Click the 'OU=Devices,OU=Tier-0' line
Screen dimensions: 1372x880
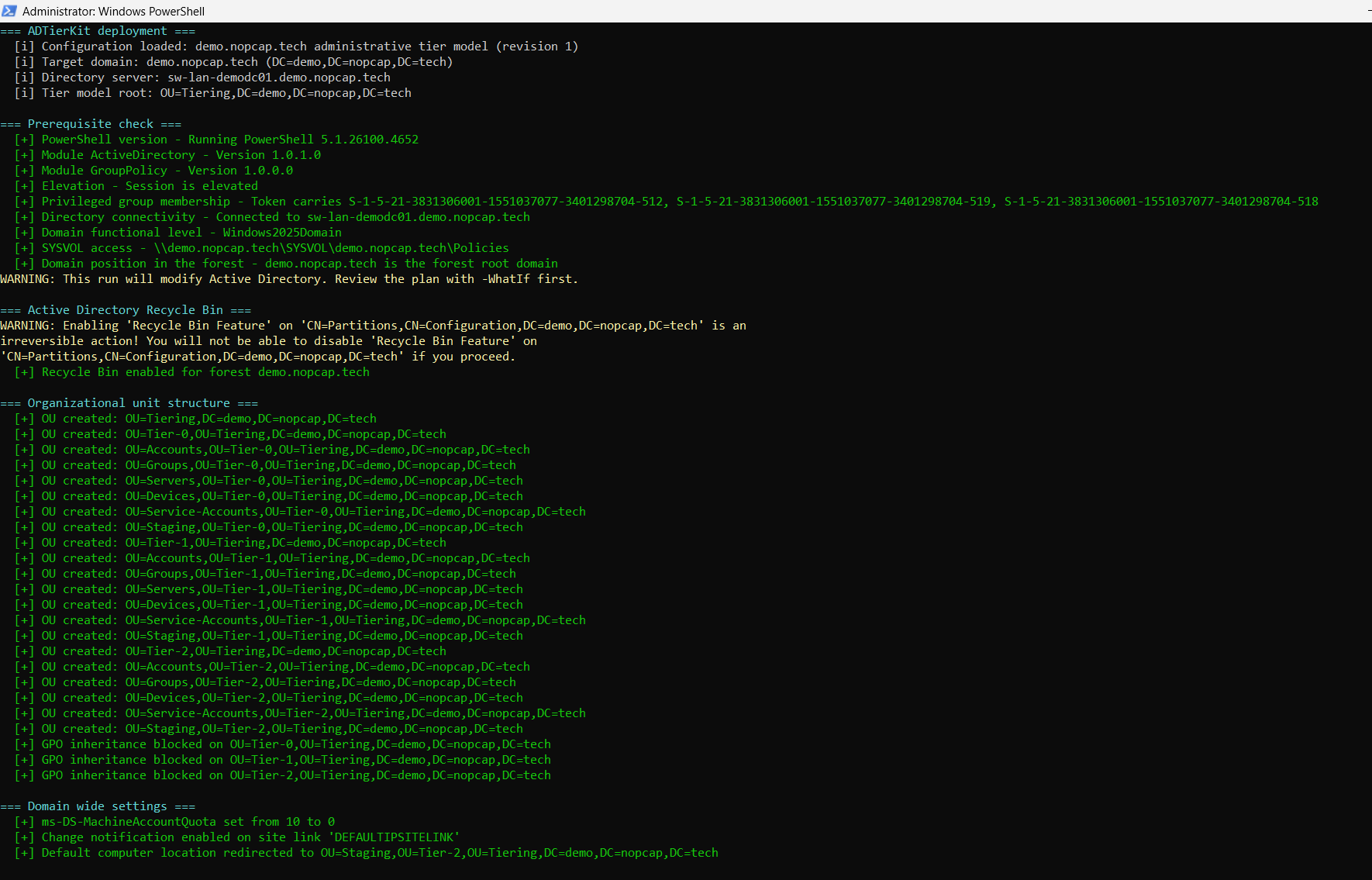click(x=268, y=496)
